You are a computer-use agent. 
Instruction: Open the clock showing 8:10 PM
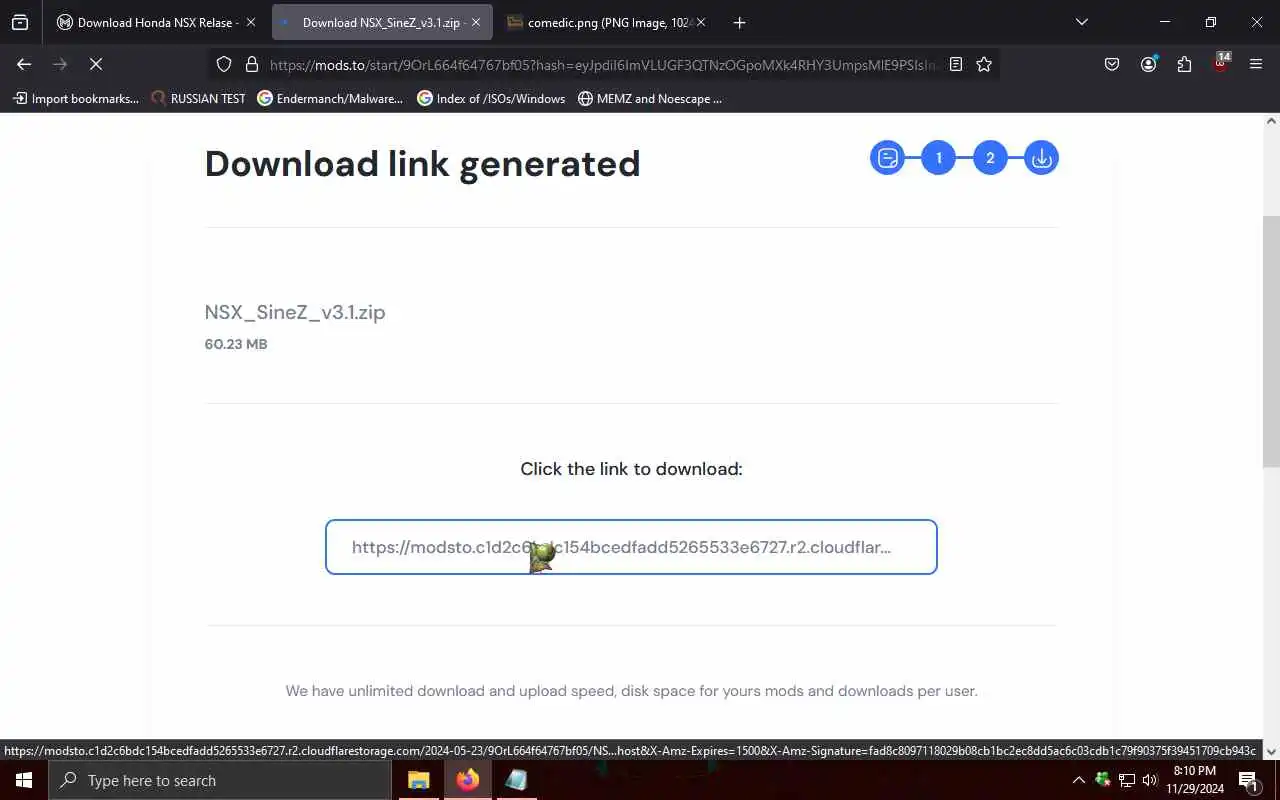click(x=1194, y=780)
